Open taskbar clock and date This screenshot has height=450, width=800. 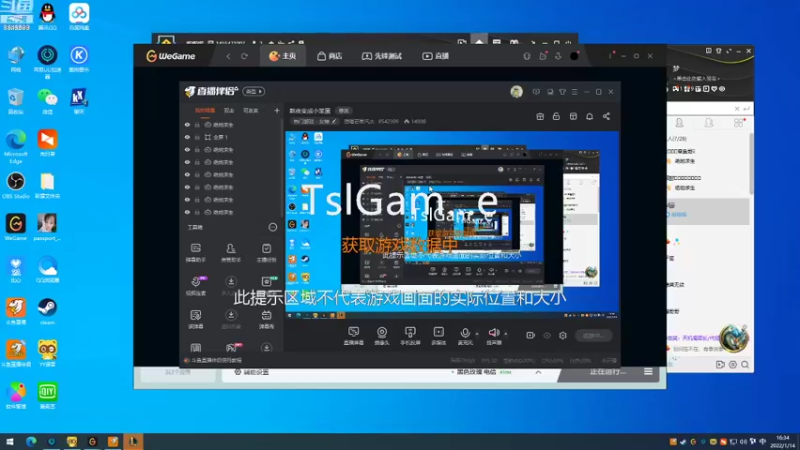click(783, 442)
